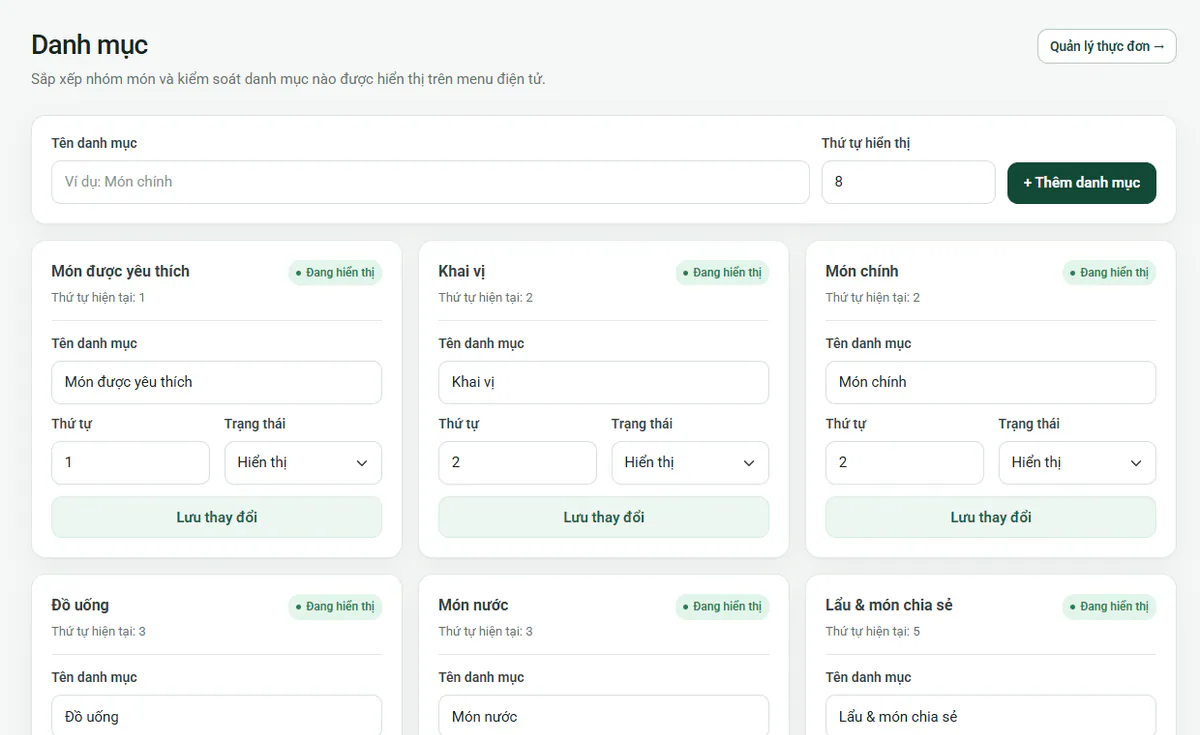Click the Khai vị card title

coord(462,271)
